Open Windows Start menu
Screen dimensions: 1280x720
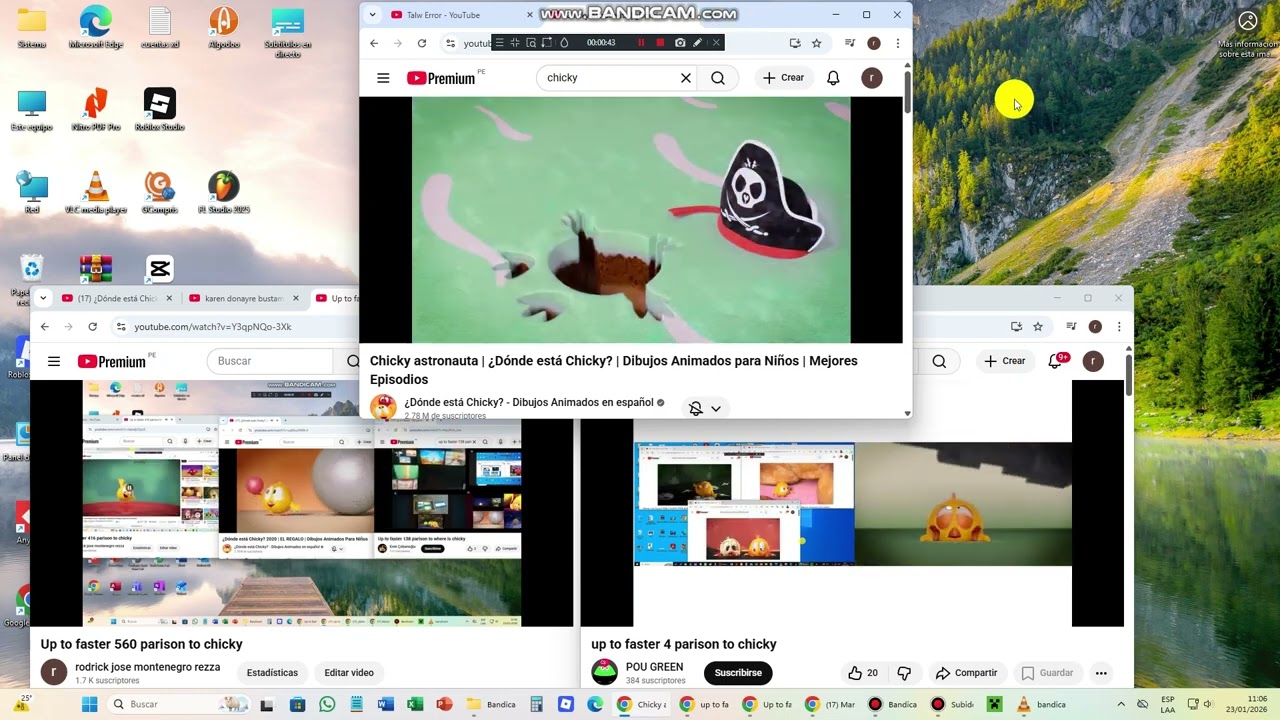point(89,705)
